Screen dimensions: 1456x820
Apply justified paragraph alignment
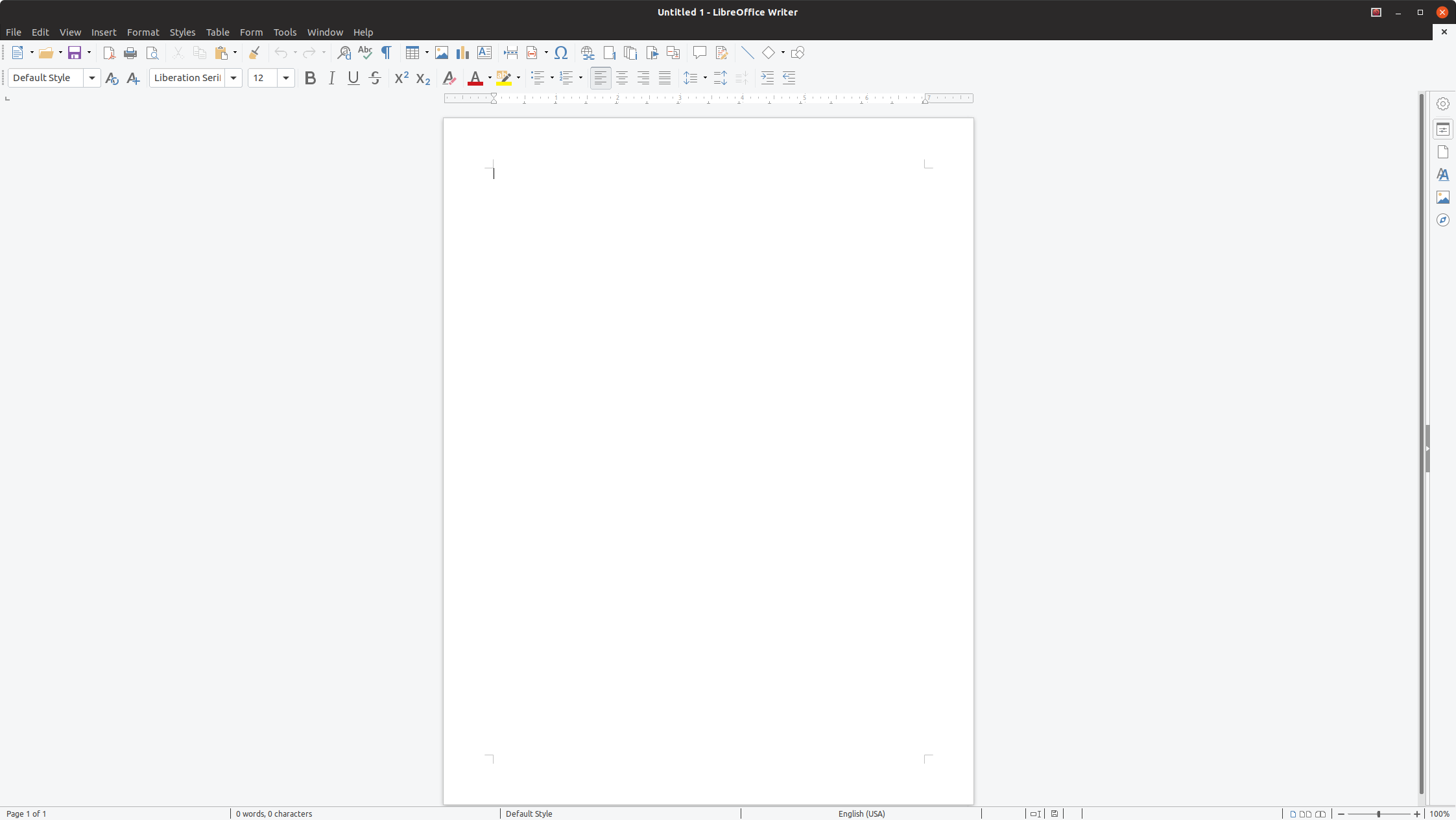tap(664, 78)
